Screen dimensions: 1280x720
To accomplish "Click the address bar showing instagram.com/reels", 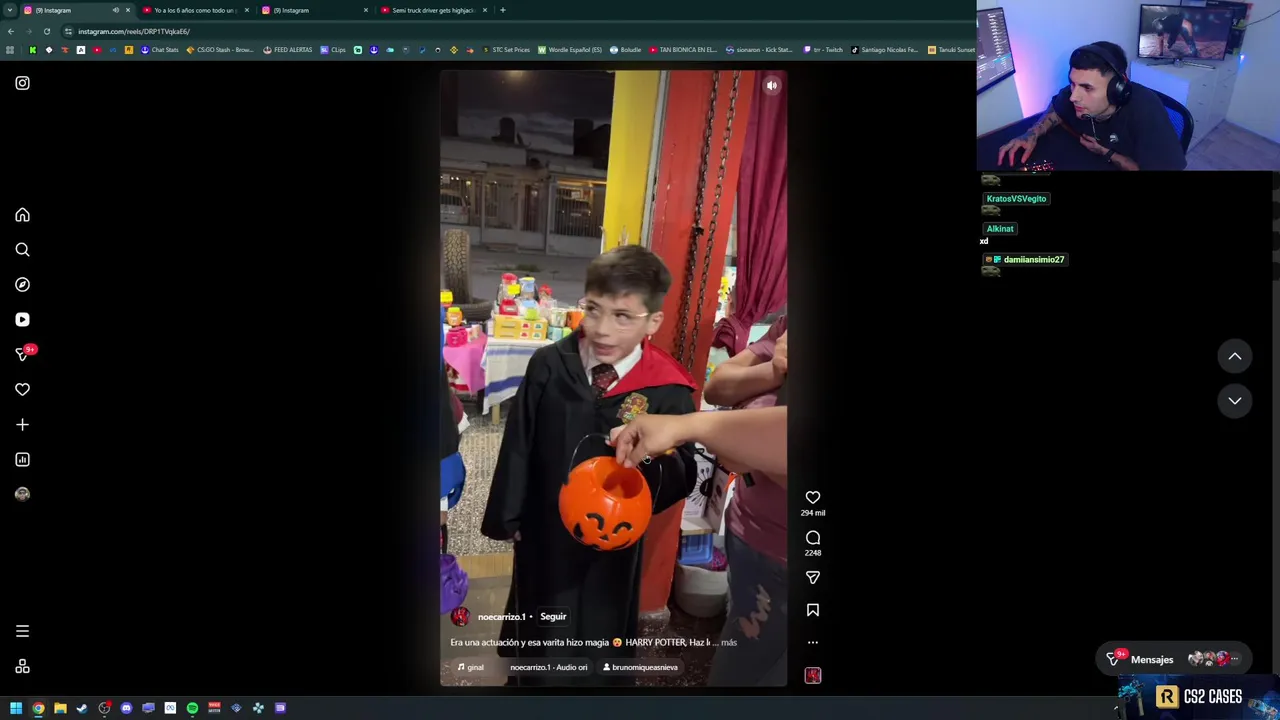I will [515, 31].
